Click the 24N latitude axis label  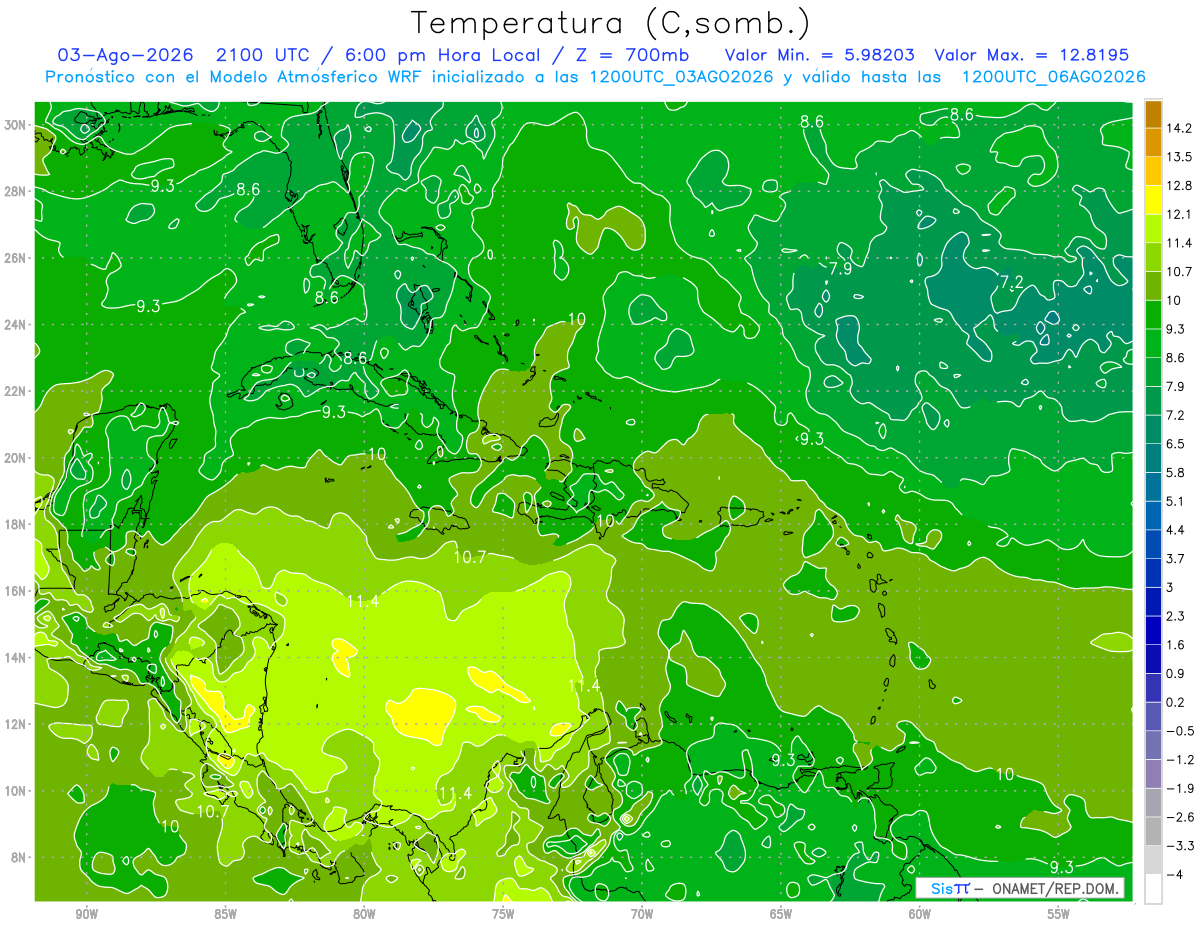point(17,325)
